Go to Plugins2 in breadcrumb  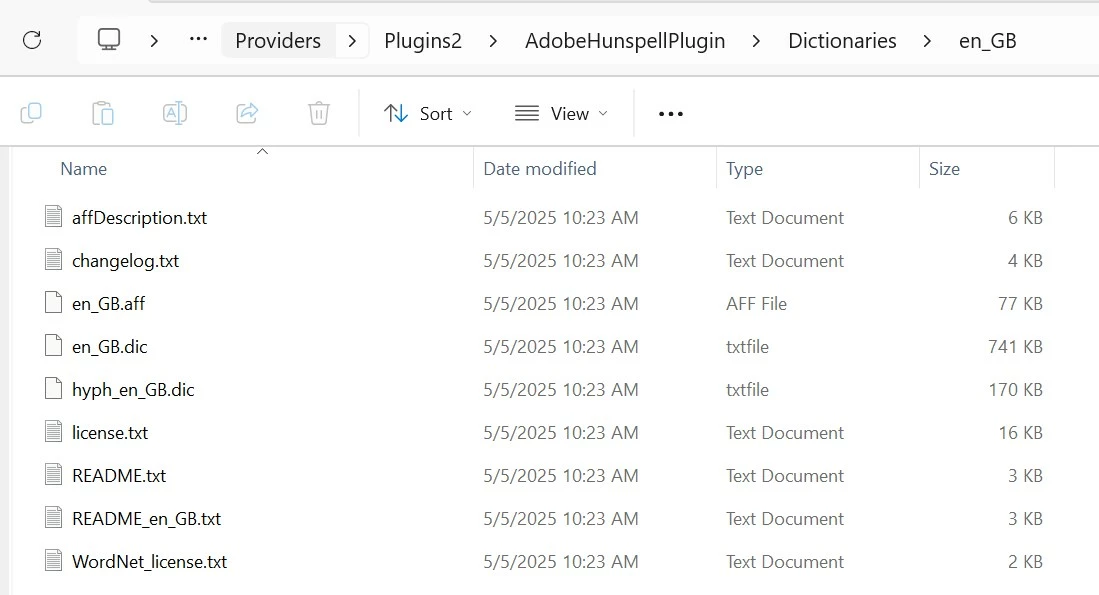click(423, 41)
